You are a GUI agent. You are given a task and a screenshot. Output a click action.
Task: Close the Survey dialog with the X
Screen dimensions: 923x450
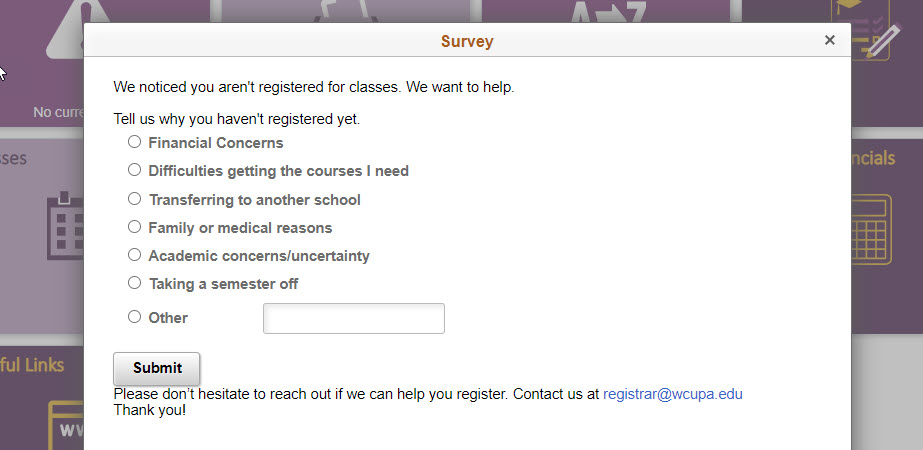point(829,40)
